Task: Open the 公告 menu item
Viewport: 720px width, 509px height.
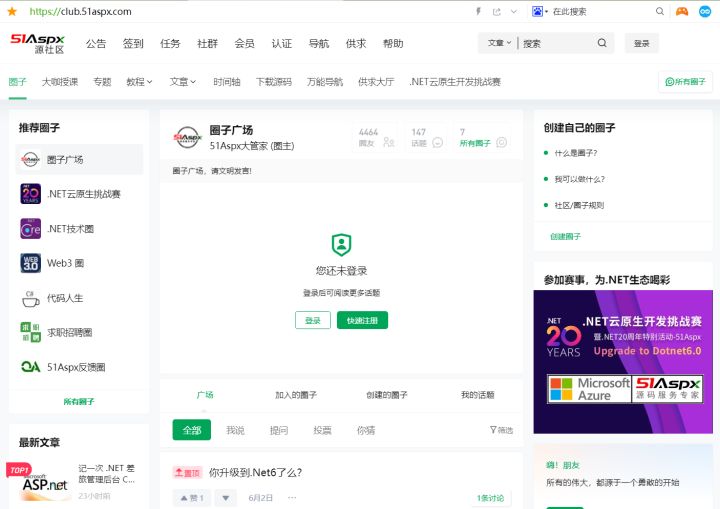Action: [96, 44]
